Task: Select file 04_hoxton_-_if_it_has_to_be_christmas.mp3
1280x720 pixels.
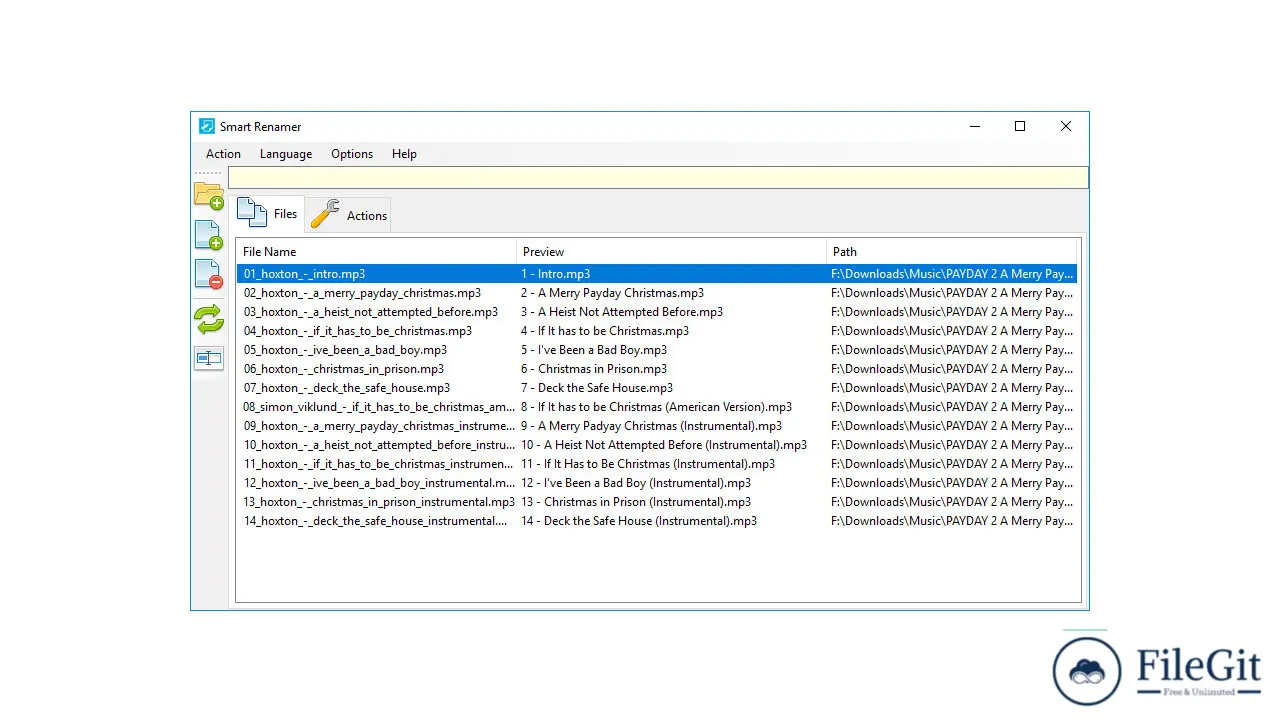Action: 358,331
